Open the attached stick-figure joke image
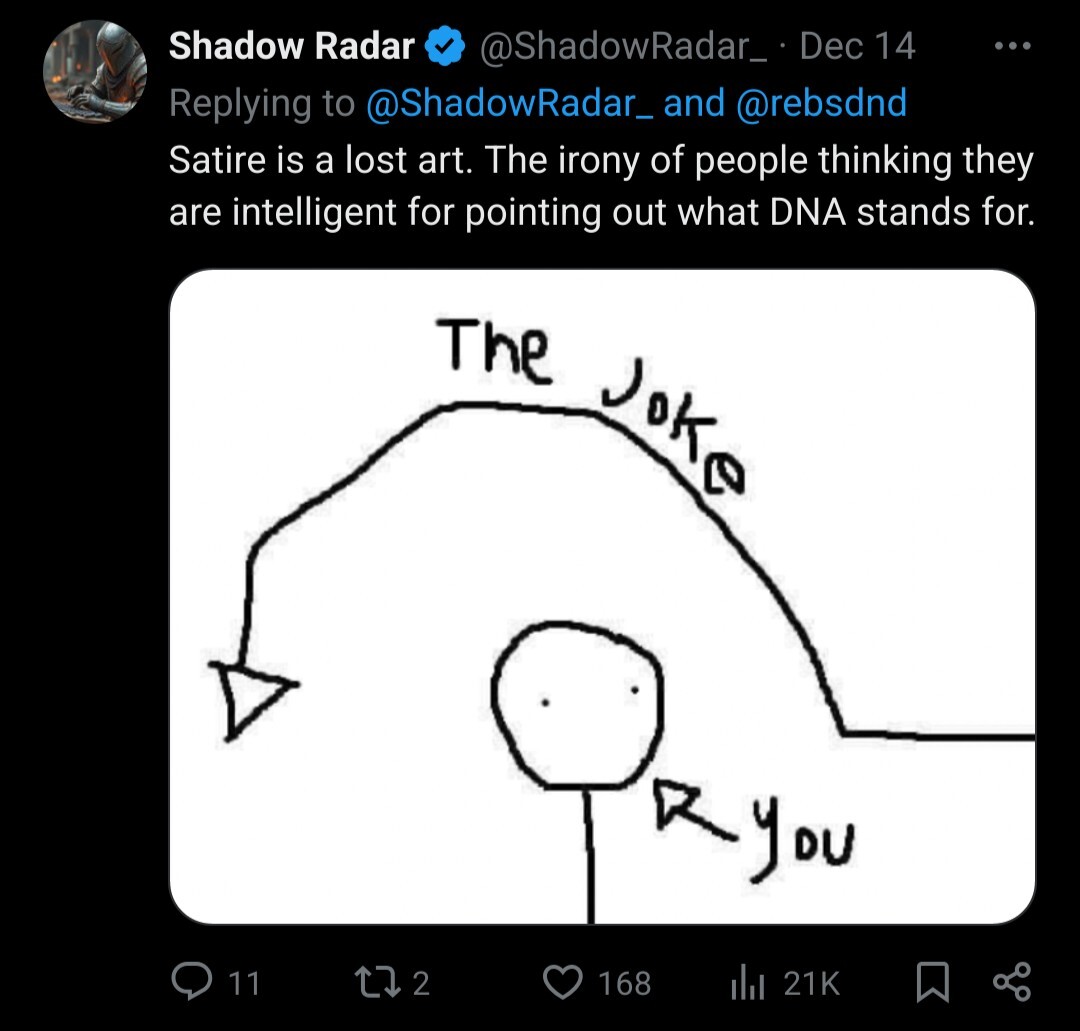The width and height of the screenshot is (1080, 1031). [602, 596]
